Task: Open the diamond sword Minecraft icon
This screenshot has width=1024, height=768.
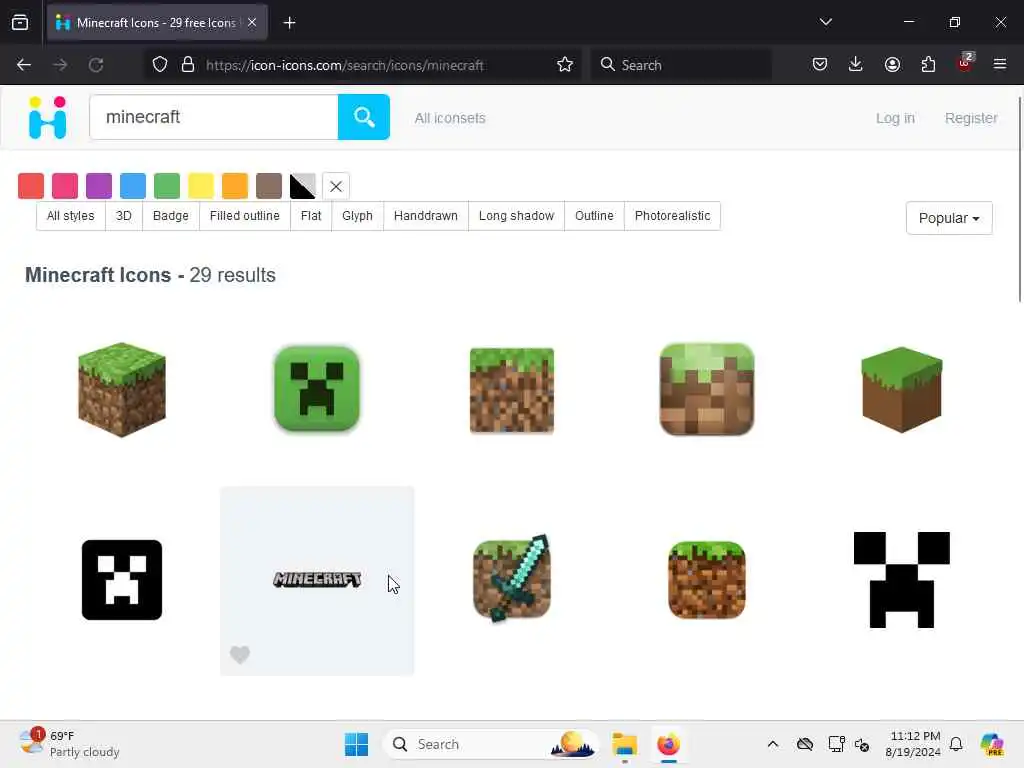Action: [x=512, y=579]
